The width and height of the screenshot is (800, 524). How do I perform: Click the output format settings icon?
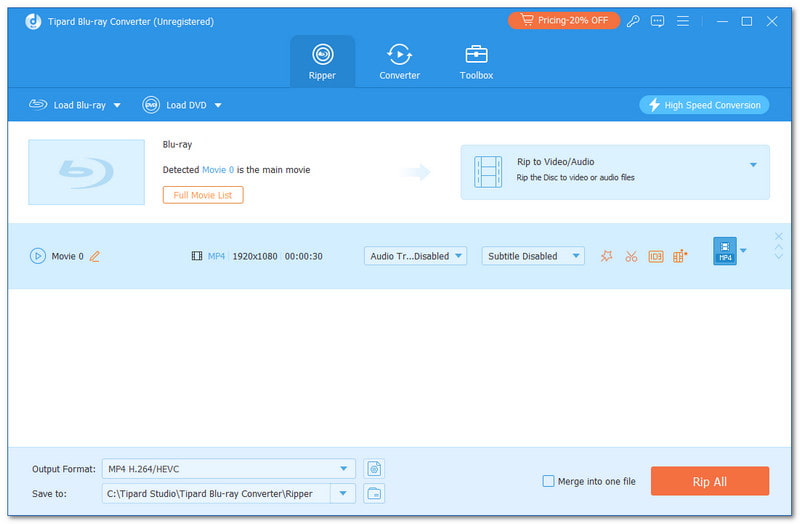pos(374,469)
